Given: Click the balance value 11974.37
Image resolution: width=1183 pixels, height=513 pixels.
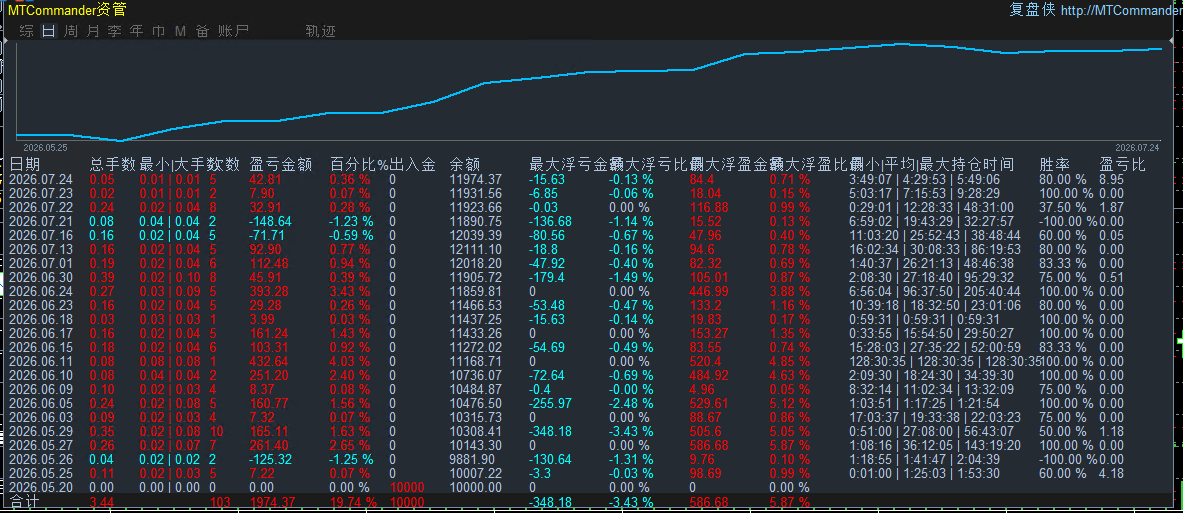Looking at the screenshot, I should pos(475,180).
